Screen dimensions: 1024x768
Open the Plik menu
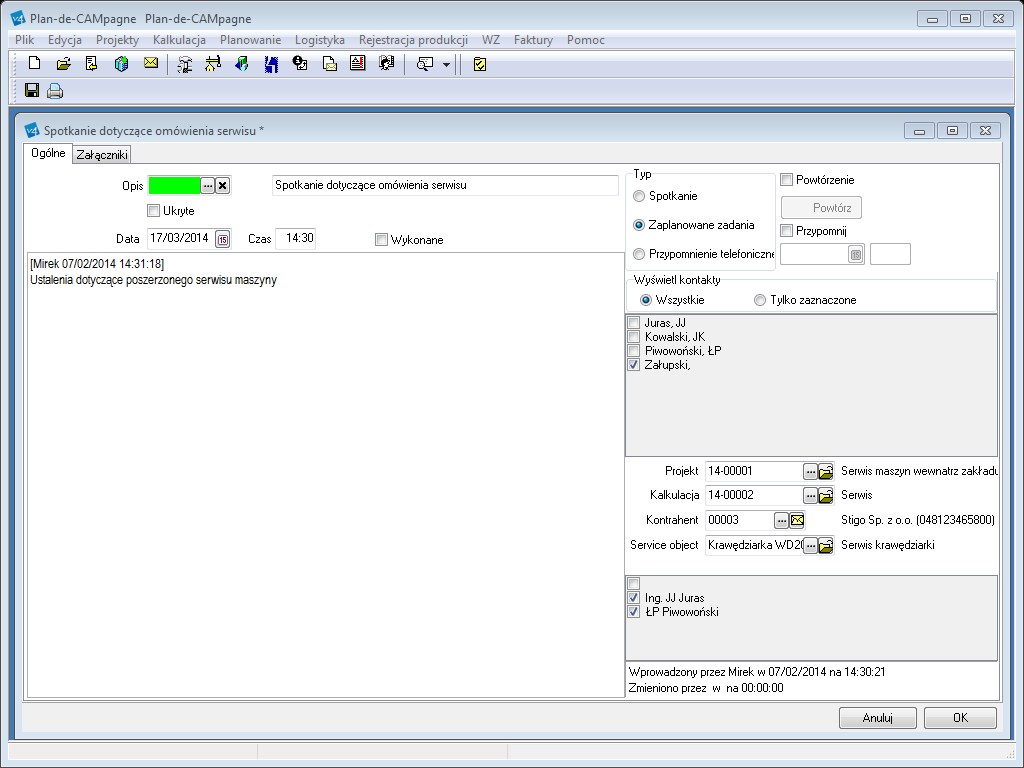point(25,40)
